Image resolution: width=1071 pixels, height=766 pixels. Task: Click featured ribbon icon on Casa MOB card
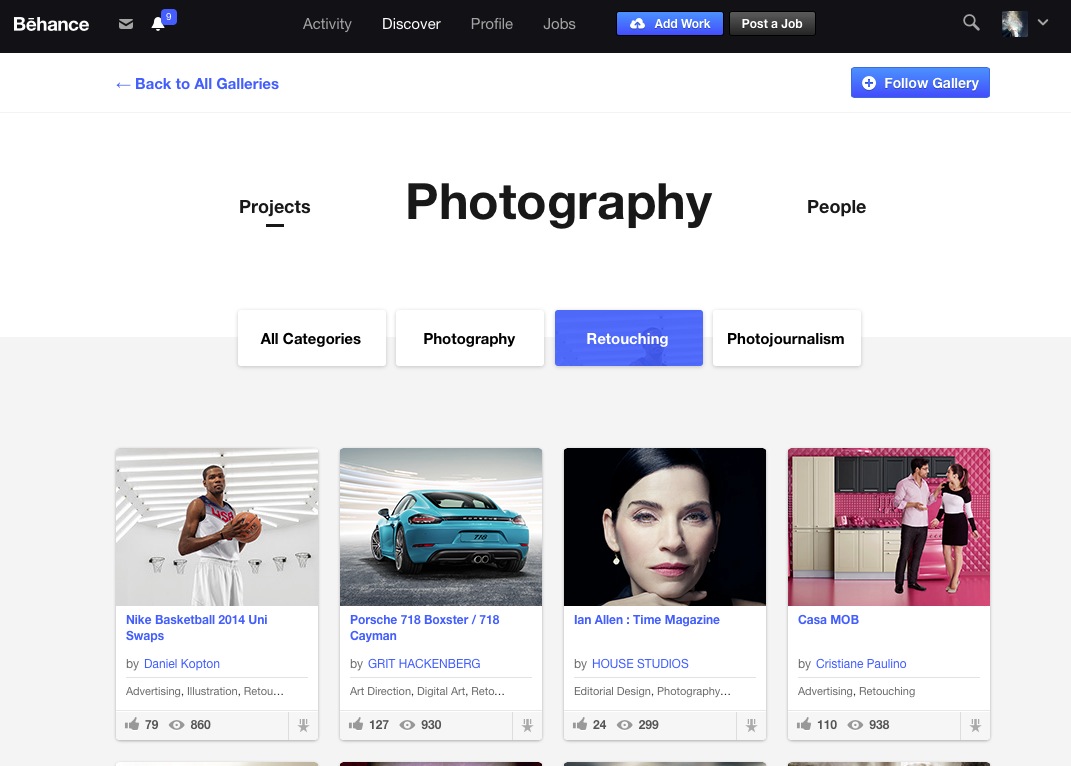coord(975,725)
